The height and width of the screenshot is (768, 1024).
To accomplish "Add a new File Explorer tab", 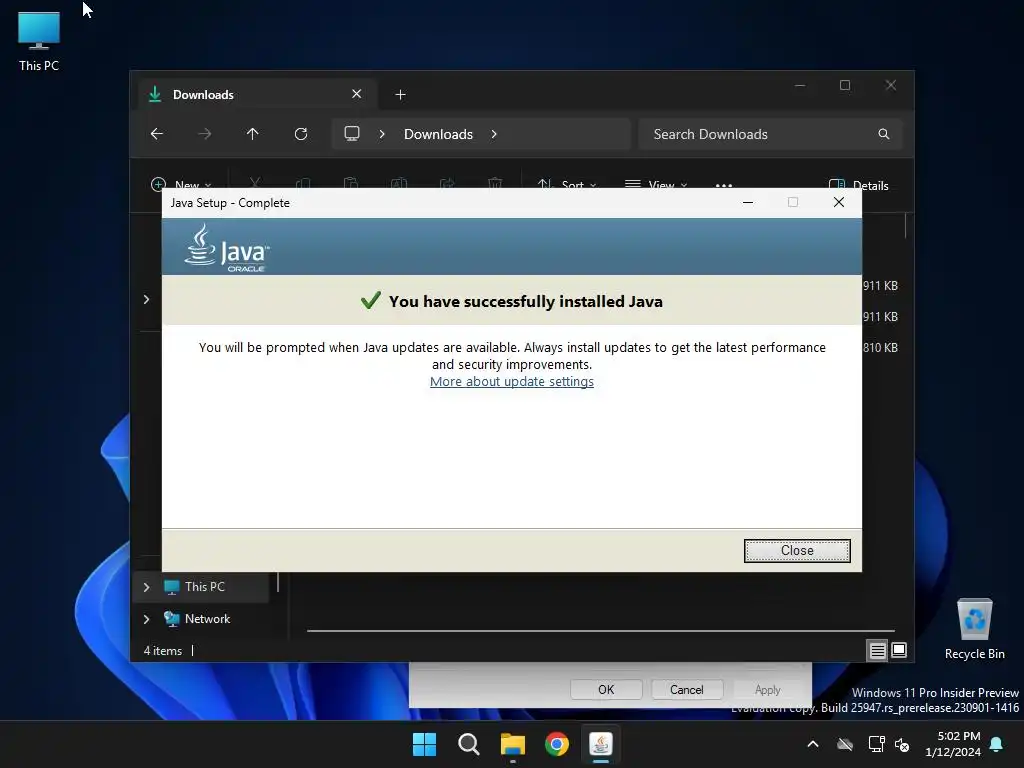I will [400, 95].
